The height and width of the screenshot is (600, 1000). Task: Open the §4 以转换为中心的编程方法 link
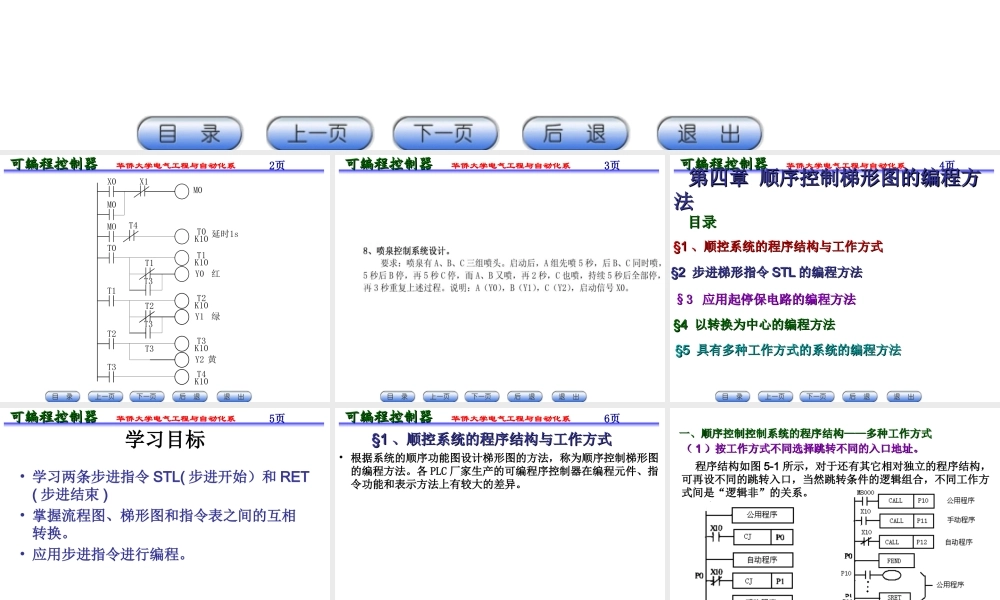[x=754, y=325]
